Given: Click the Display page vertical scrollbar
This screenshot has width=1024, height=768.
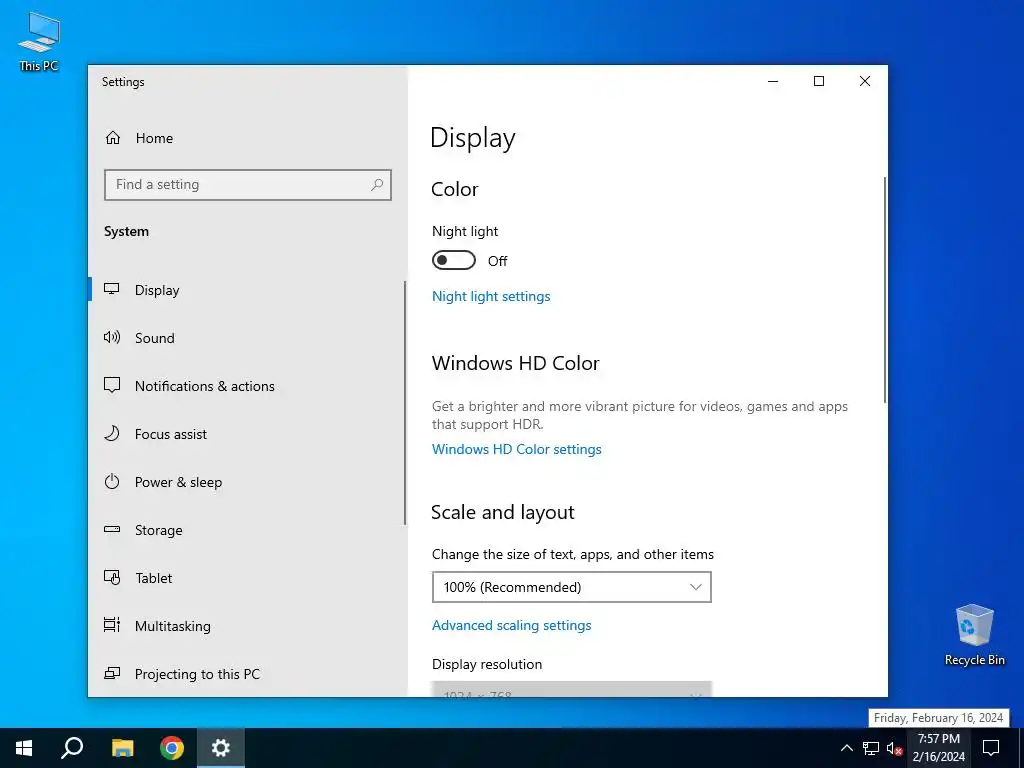Looking at the screenshot, I should pos(885,290).
